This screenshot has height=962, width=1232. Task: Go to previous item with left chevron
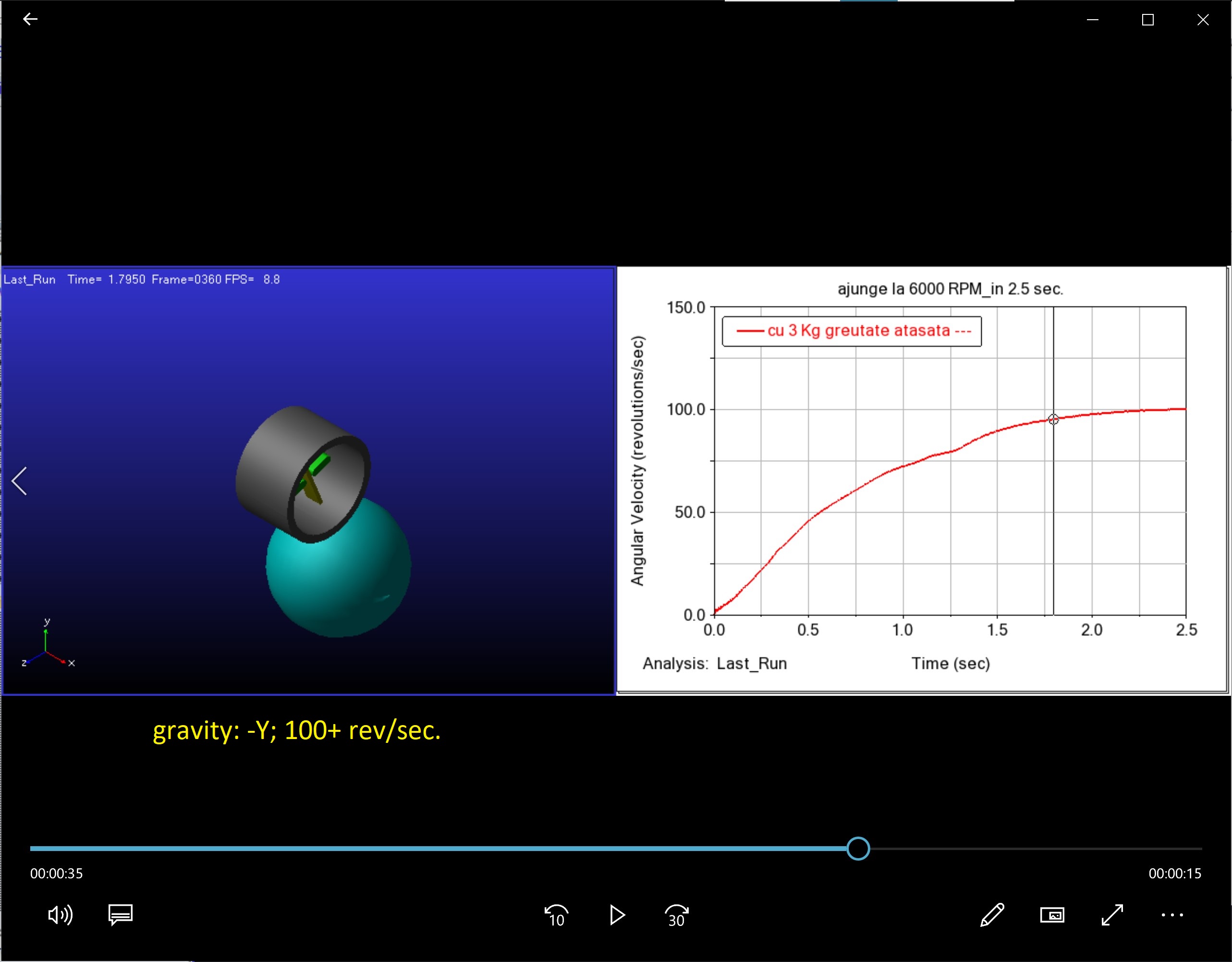(x=20, y=481)
